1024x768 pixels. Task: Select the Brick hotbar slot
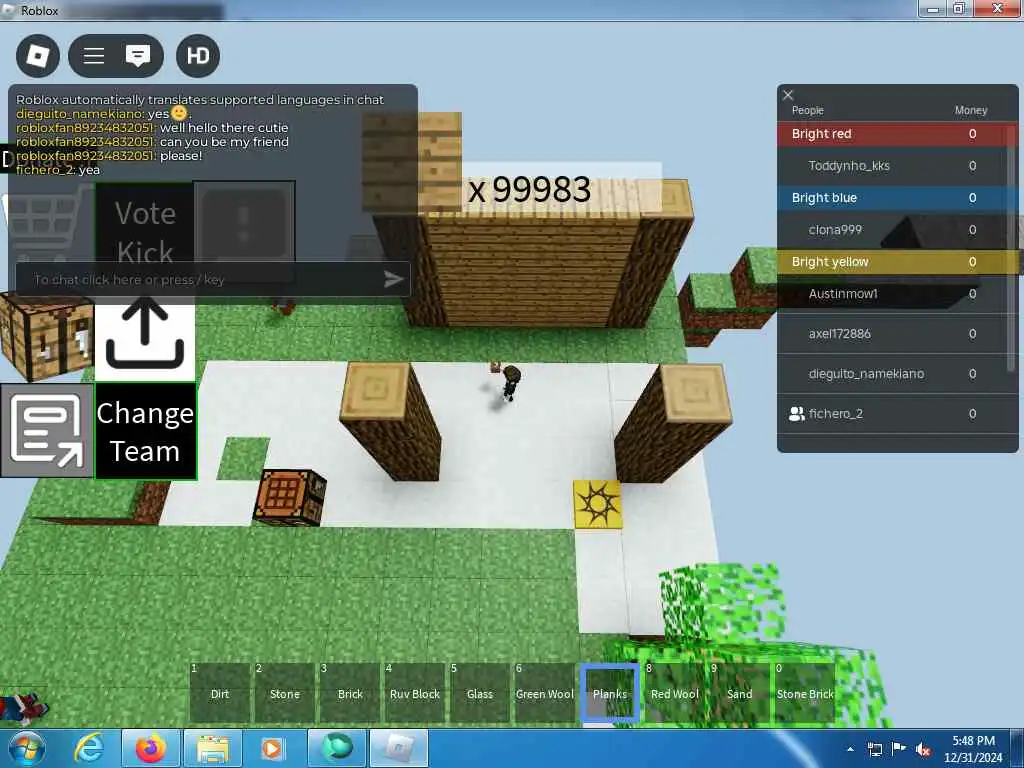click(350, 693)
